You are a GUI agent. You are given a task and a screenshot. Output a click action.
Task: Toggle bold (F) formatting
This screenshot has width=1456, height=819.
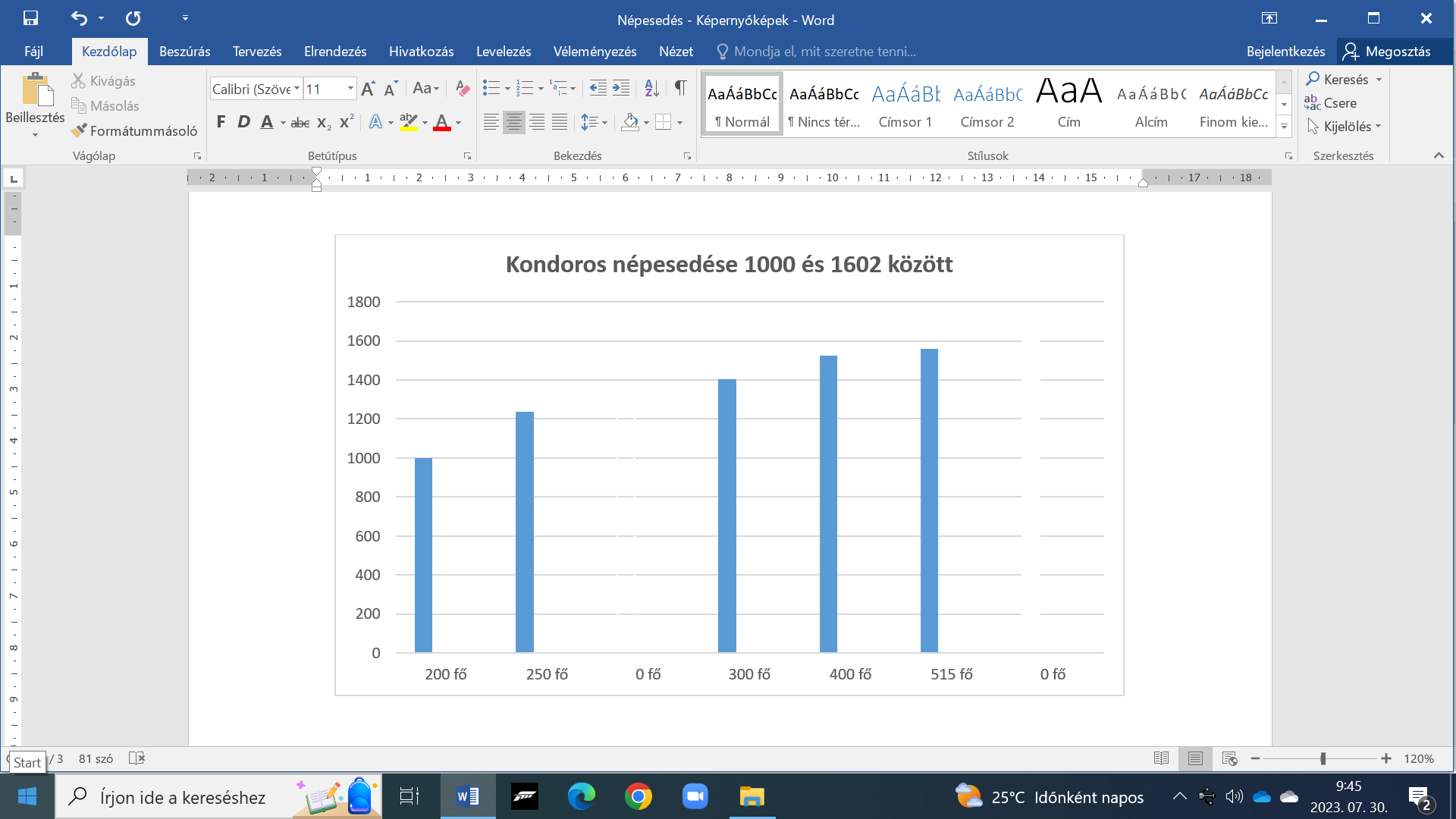pyautogui.click(x=221, y=122)
